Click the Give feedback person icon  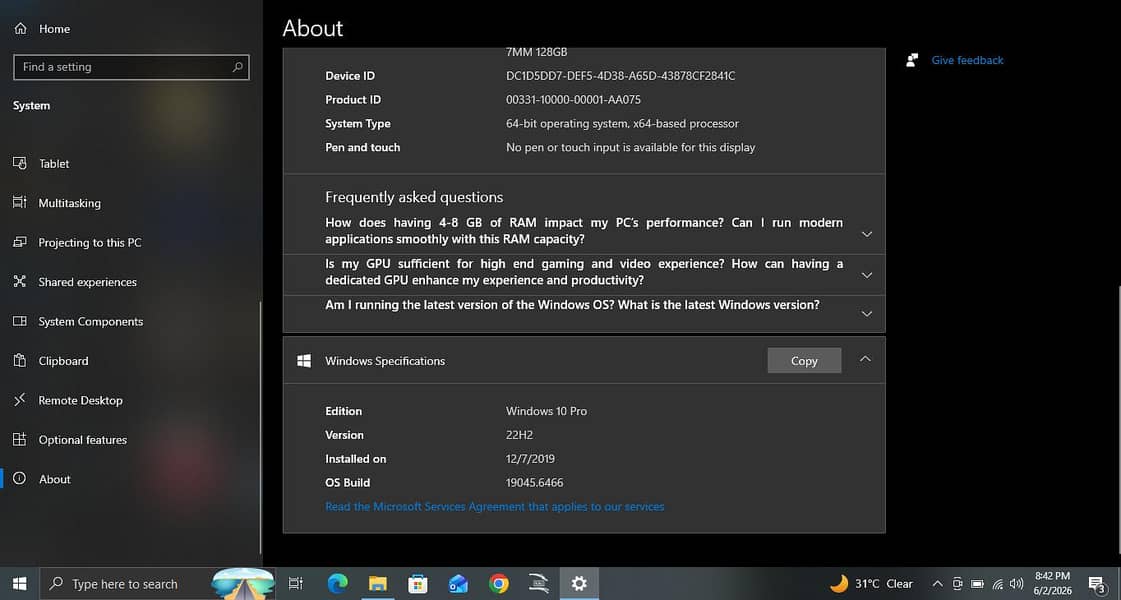click(x=912, y=60)
